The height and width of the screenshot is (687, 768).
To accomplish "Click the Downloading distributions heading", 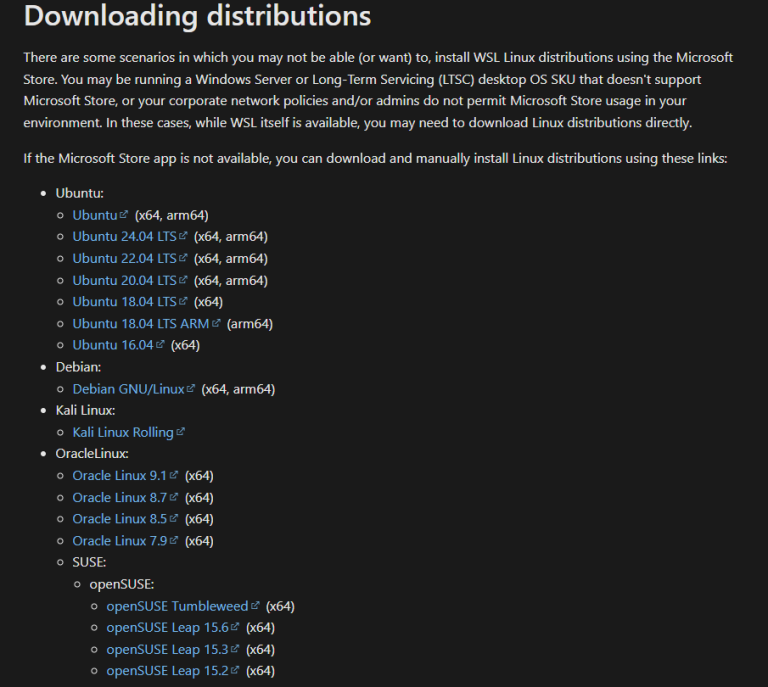I will (x=197, y=16).
